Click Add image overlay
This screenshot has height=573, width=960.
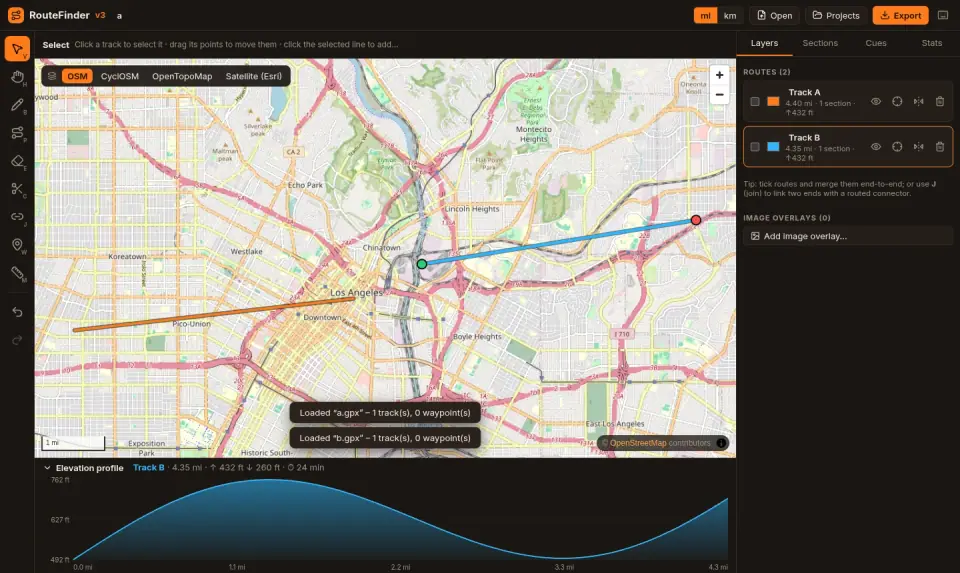pos(848,236)
